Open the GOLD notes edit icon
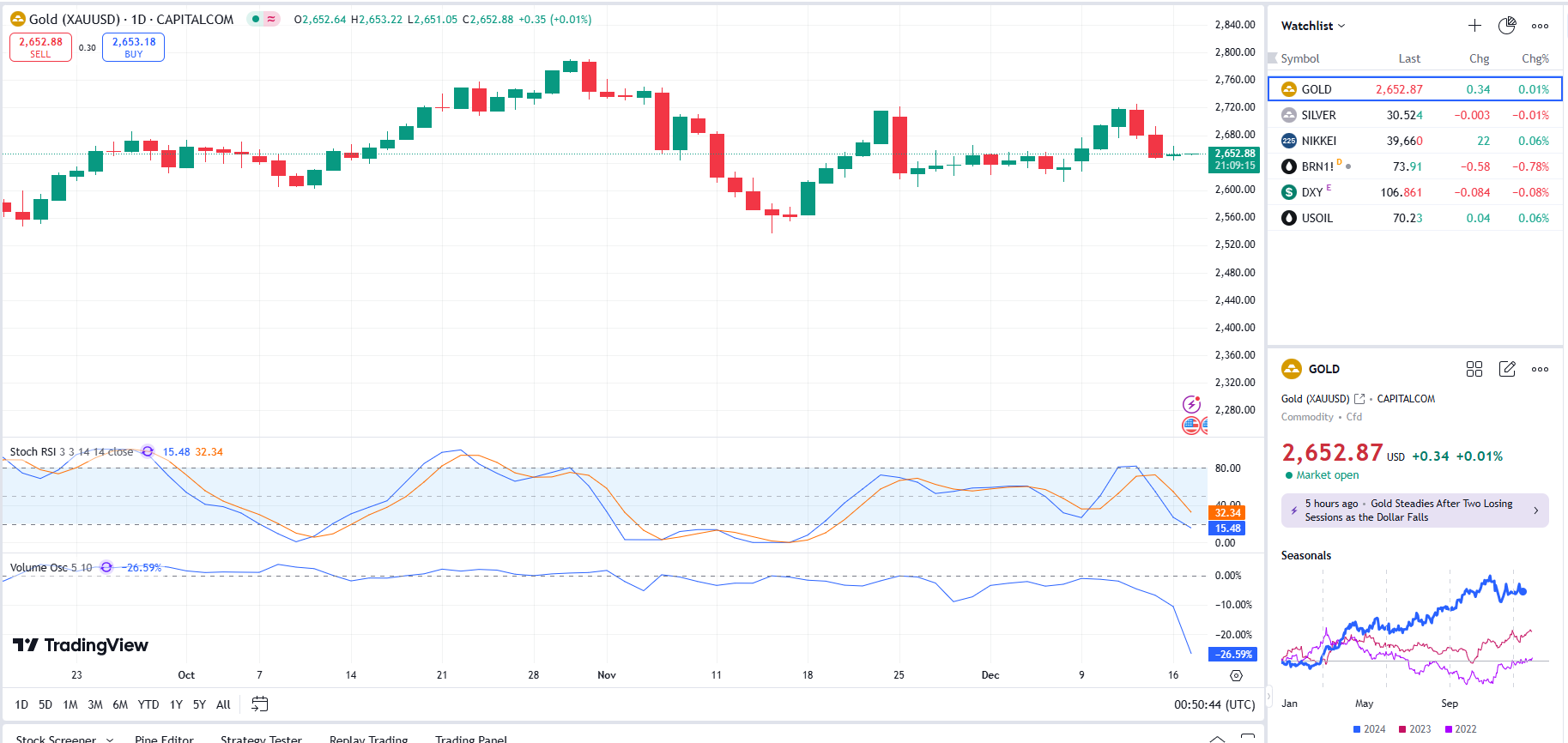 [1507, 369]
